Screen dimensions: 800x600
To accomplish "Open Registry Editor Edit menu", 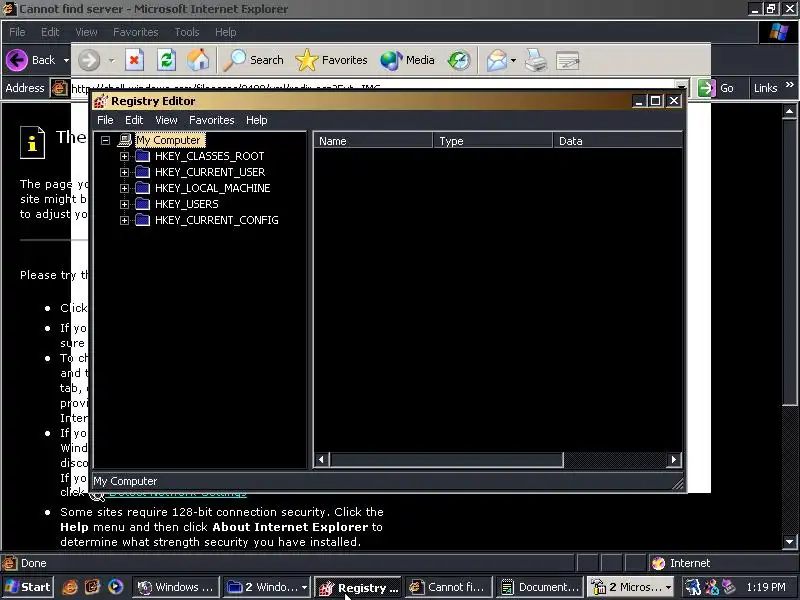I will (x=134, y=120).
